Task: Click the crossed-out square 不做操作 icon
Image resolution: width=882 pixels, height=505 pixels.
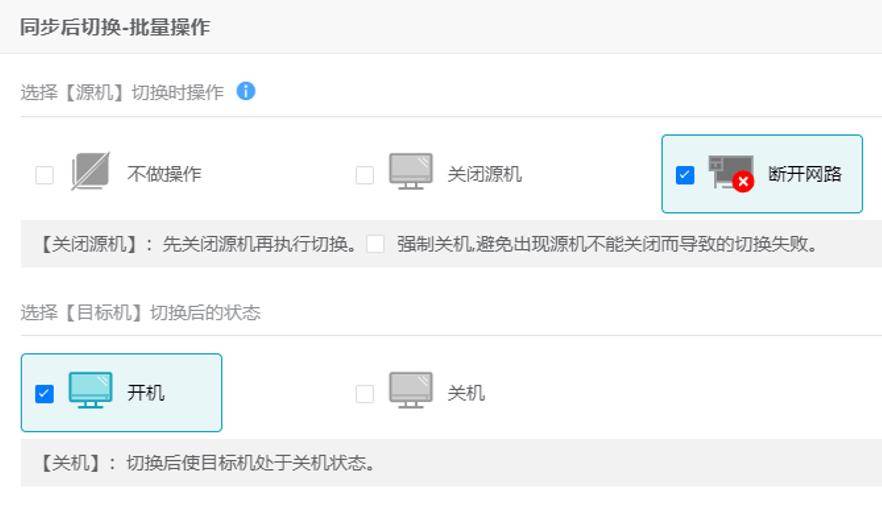Action: pos(91,171)
